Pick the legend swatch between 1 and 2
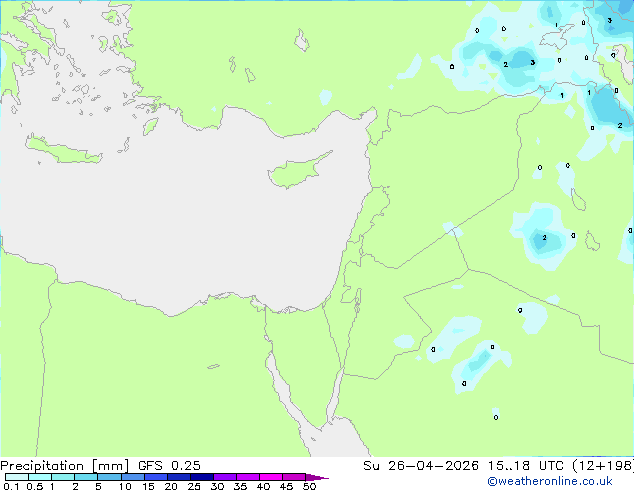 point(63,477)
